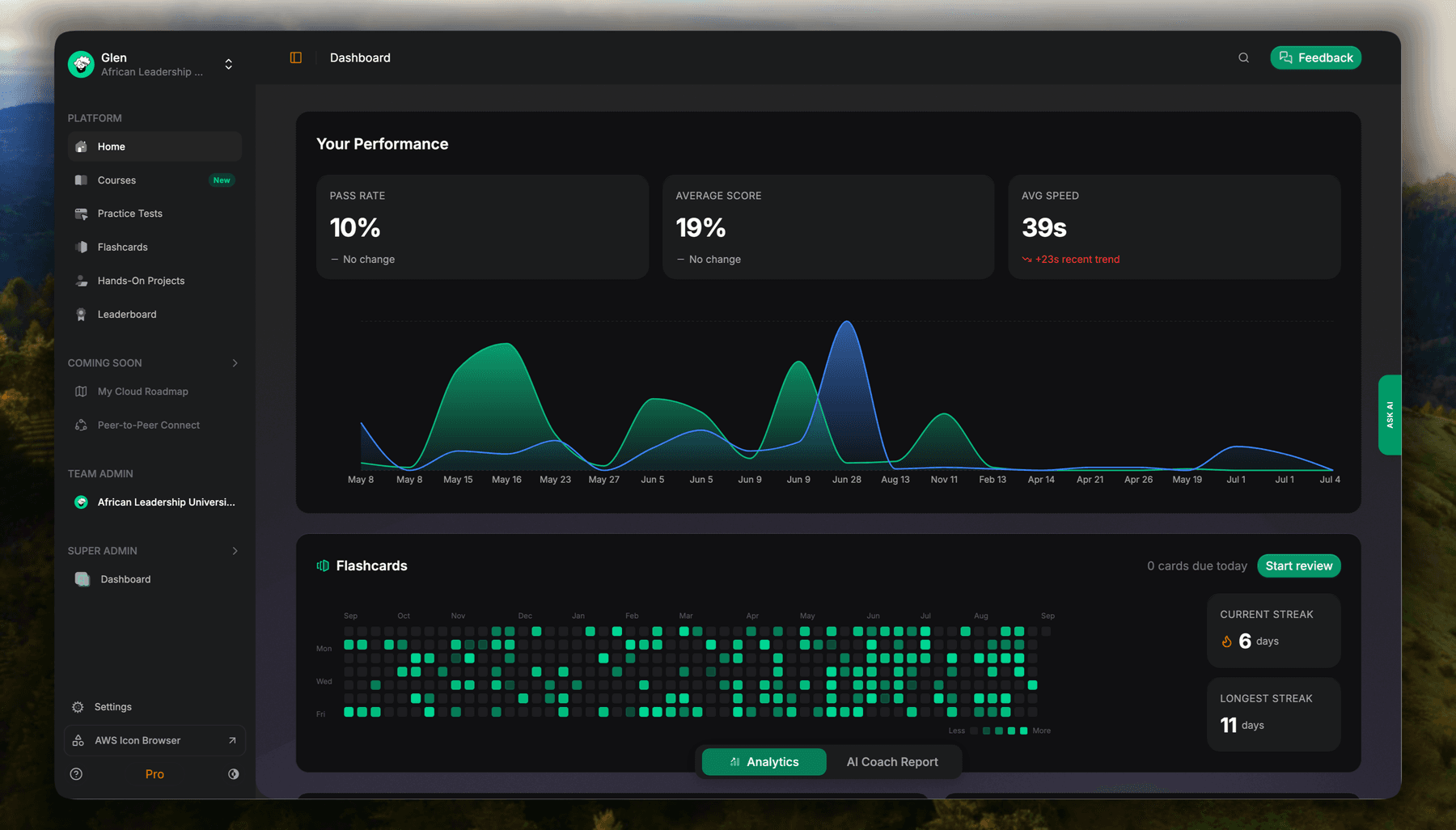Open the account switcher chevrons
The width and height of the screenshot is (1456, 830).
click(x=229, y=64)
